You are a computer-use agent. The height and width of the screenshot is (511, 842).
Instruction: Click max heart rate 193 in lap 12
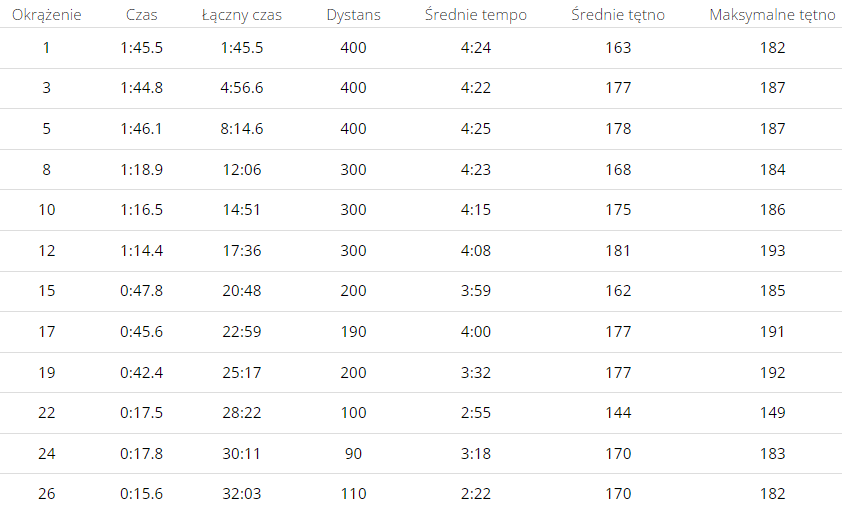point(772,251)
